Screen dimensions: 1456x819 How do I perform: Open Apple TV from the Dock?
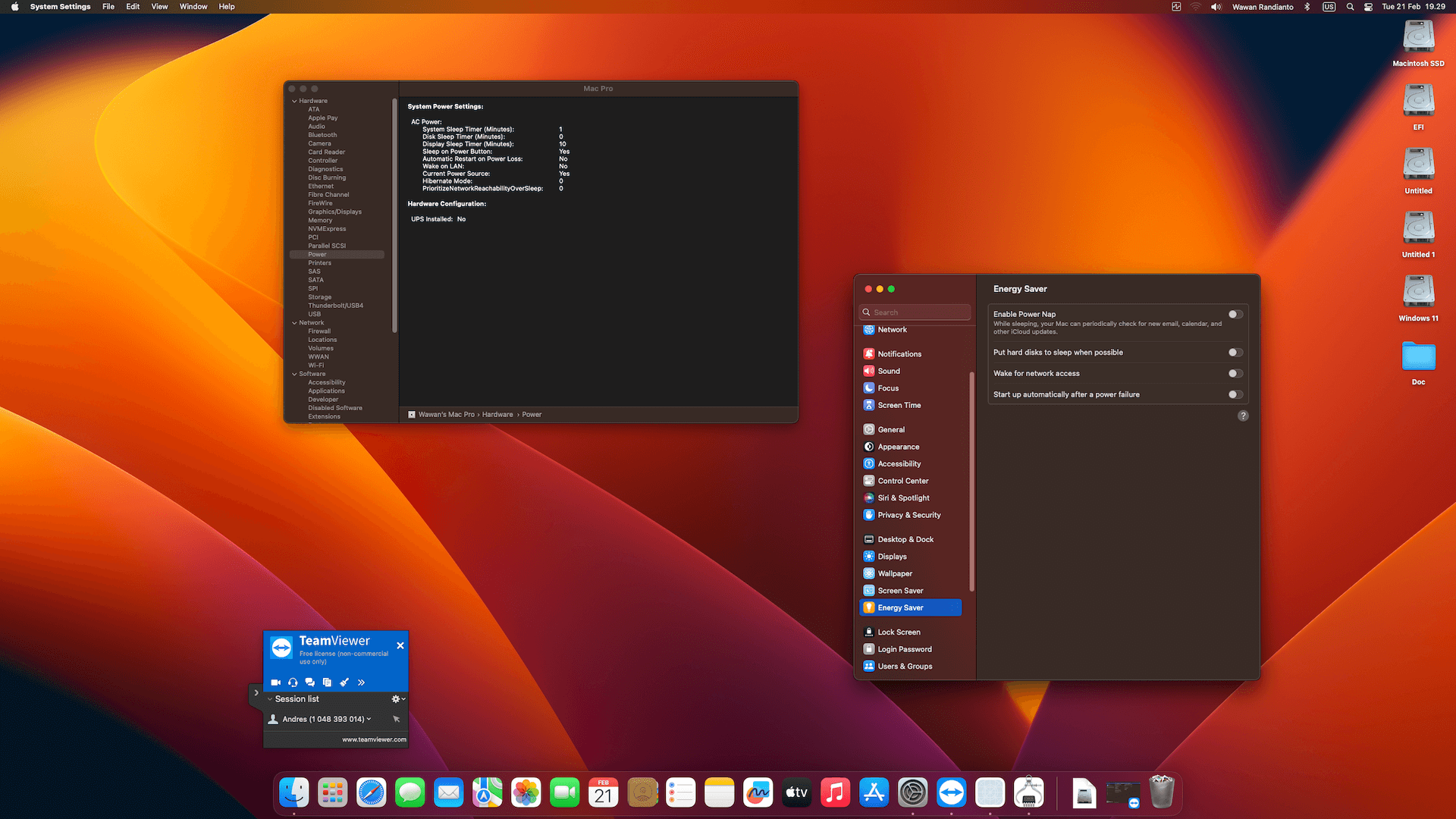point(797,793)
